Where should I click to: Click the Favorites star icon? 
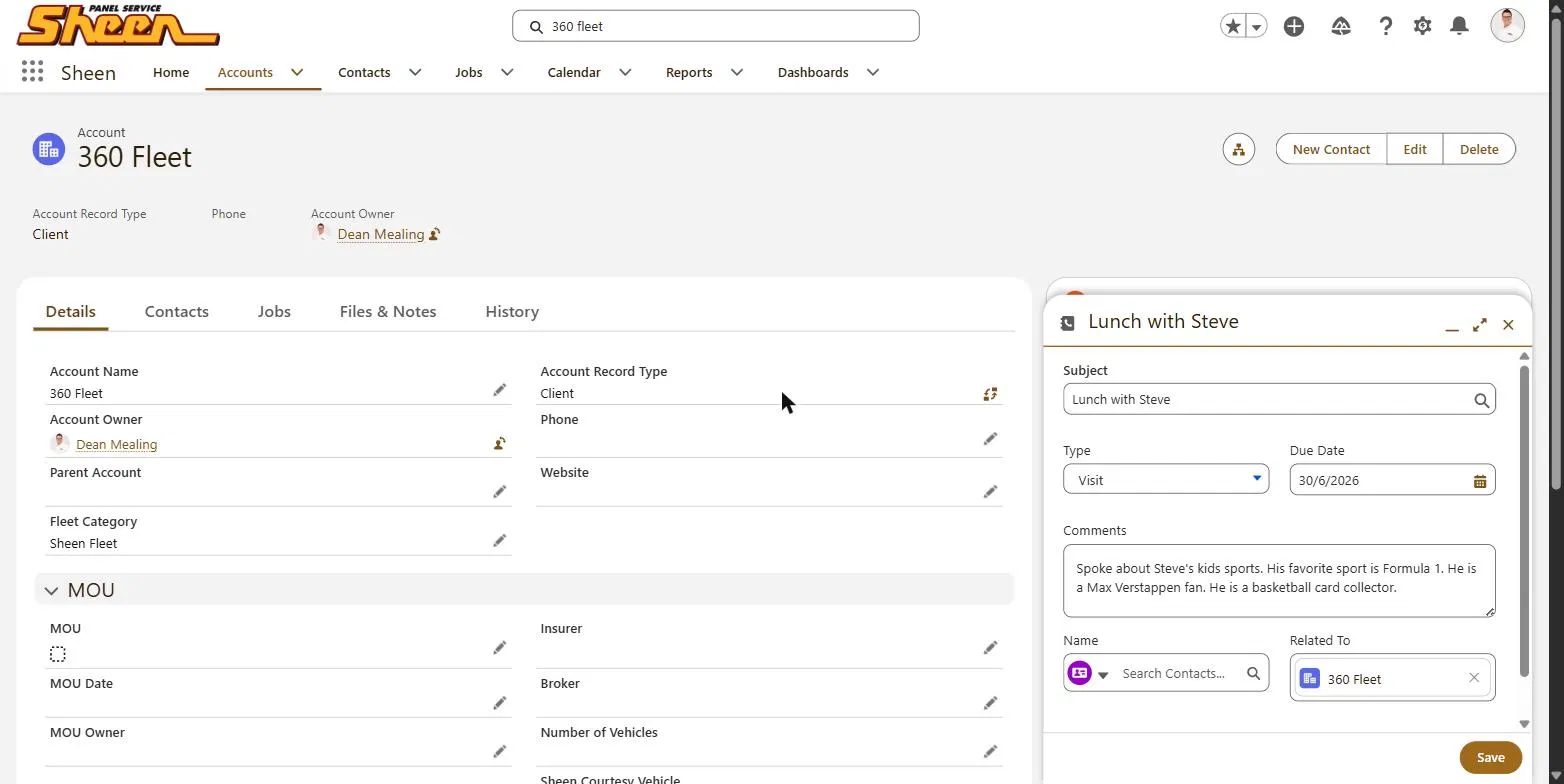click(x=1233, y=26)
